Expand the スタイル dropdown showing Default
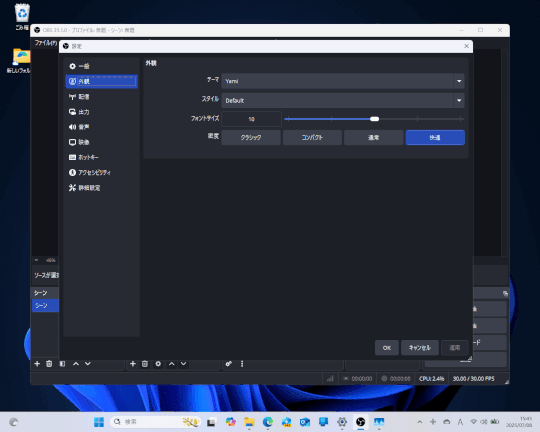 (x=343, y=101)
